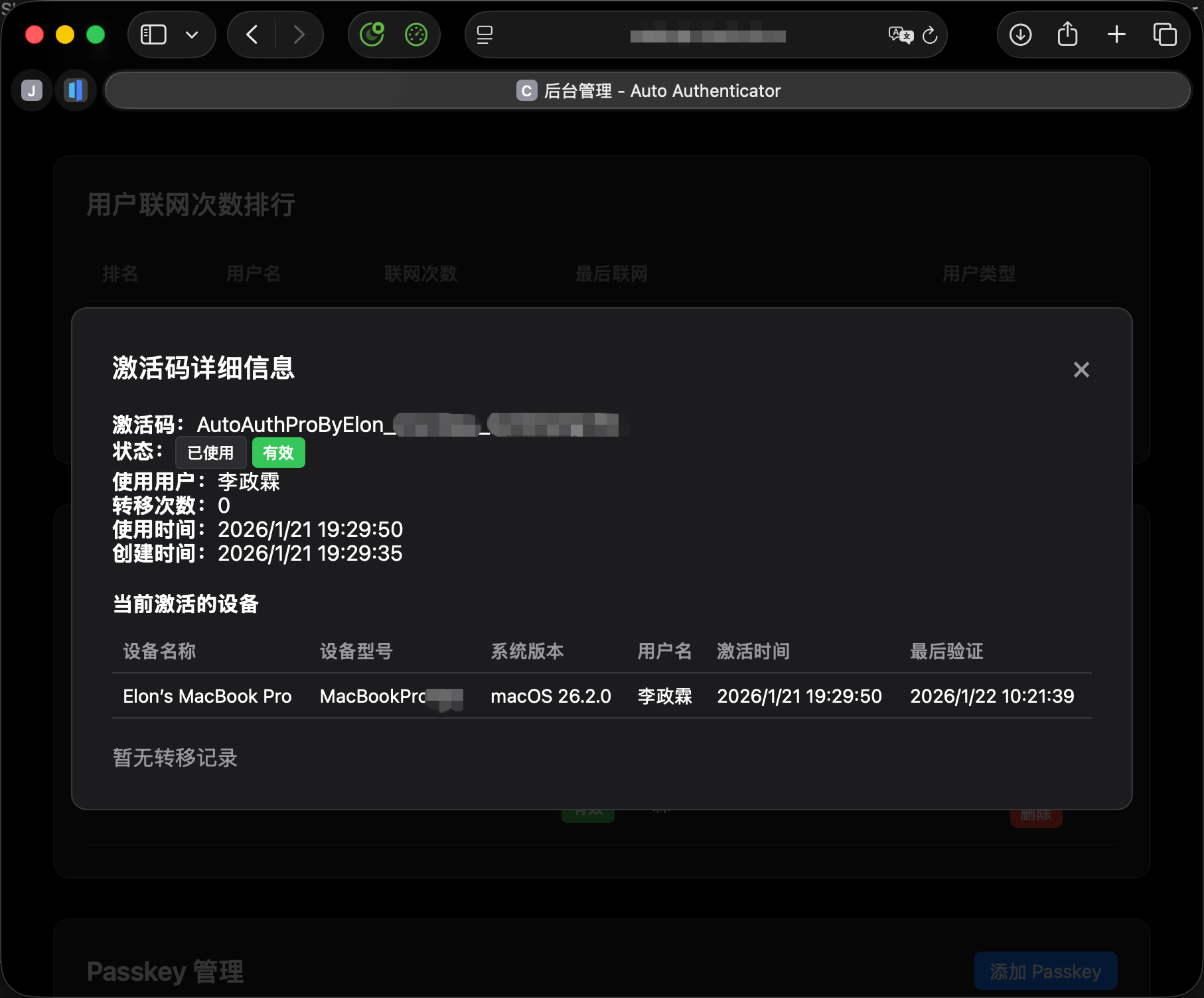Select the pinned blue book tab
The image size is (1204, 998).
click(x=76, y=90)
